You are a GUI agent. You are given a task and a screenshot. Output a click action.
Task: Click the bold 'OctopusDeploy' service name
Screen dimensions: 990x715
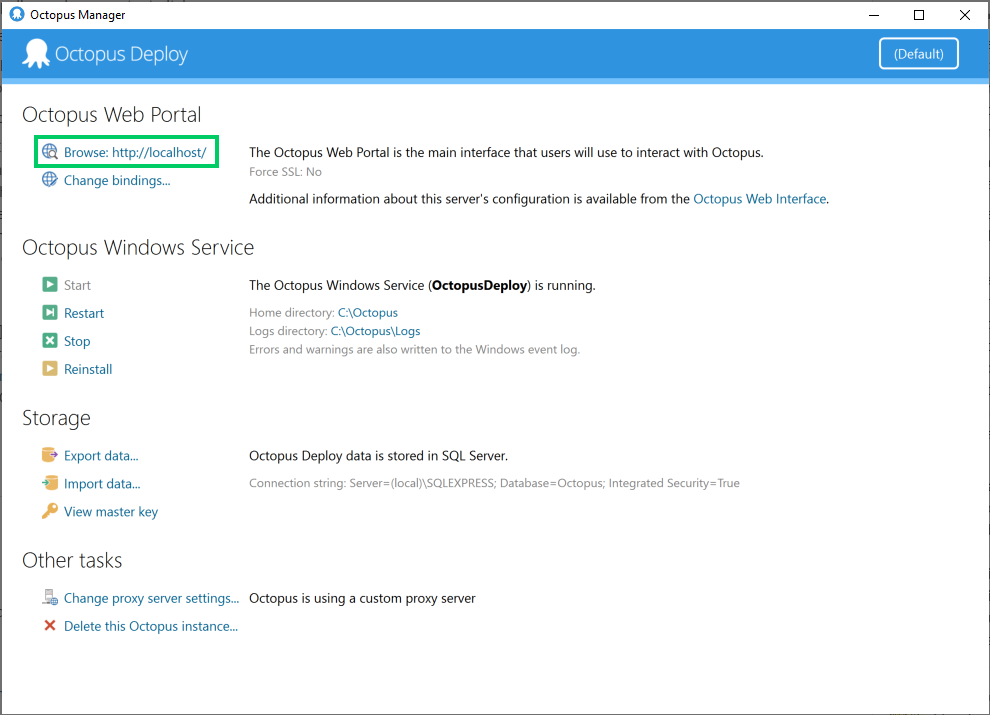click(x=480, y=285)
